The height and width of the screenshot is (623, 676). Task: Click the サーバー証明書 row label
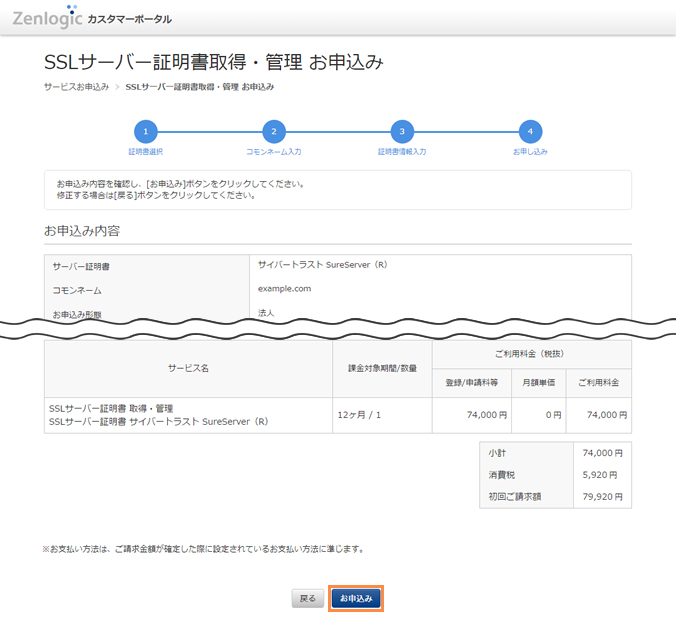(81, 266)
